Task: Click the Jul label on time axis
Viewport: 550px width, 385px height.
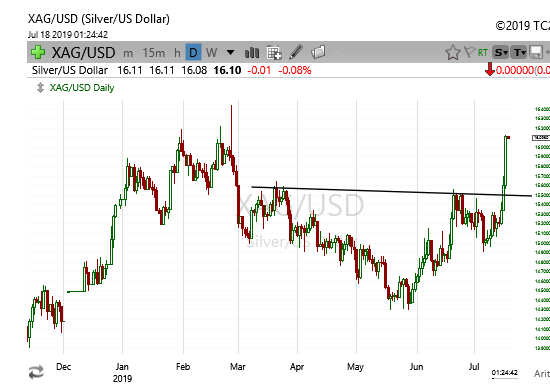Action: coord(474,367)
